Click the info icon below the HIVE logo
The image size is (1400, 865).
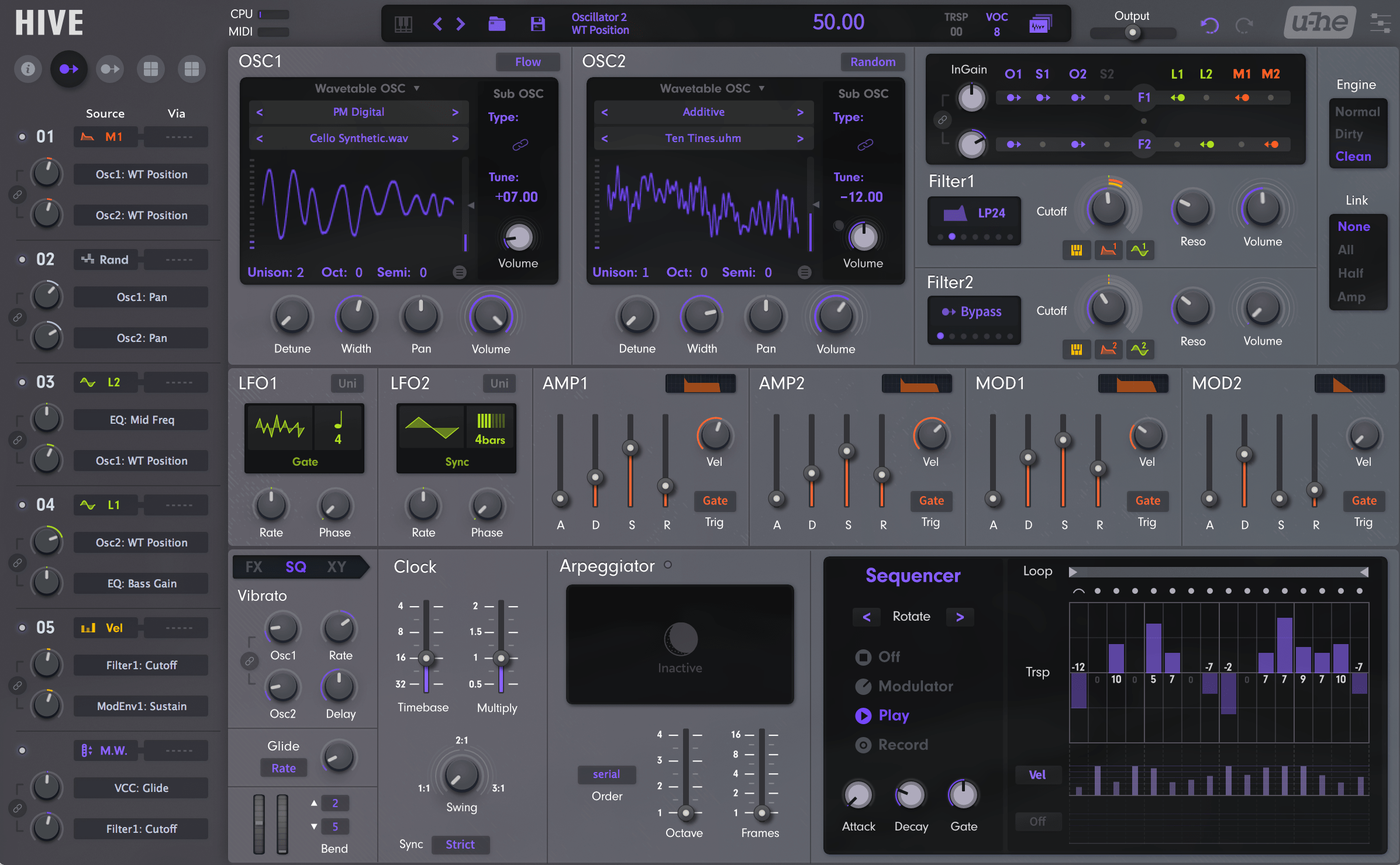tap(28, 69)
